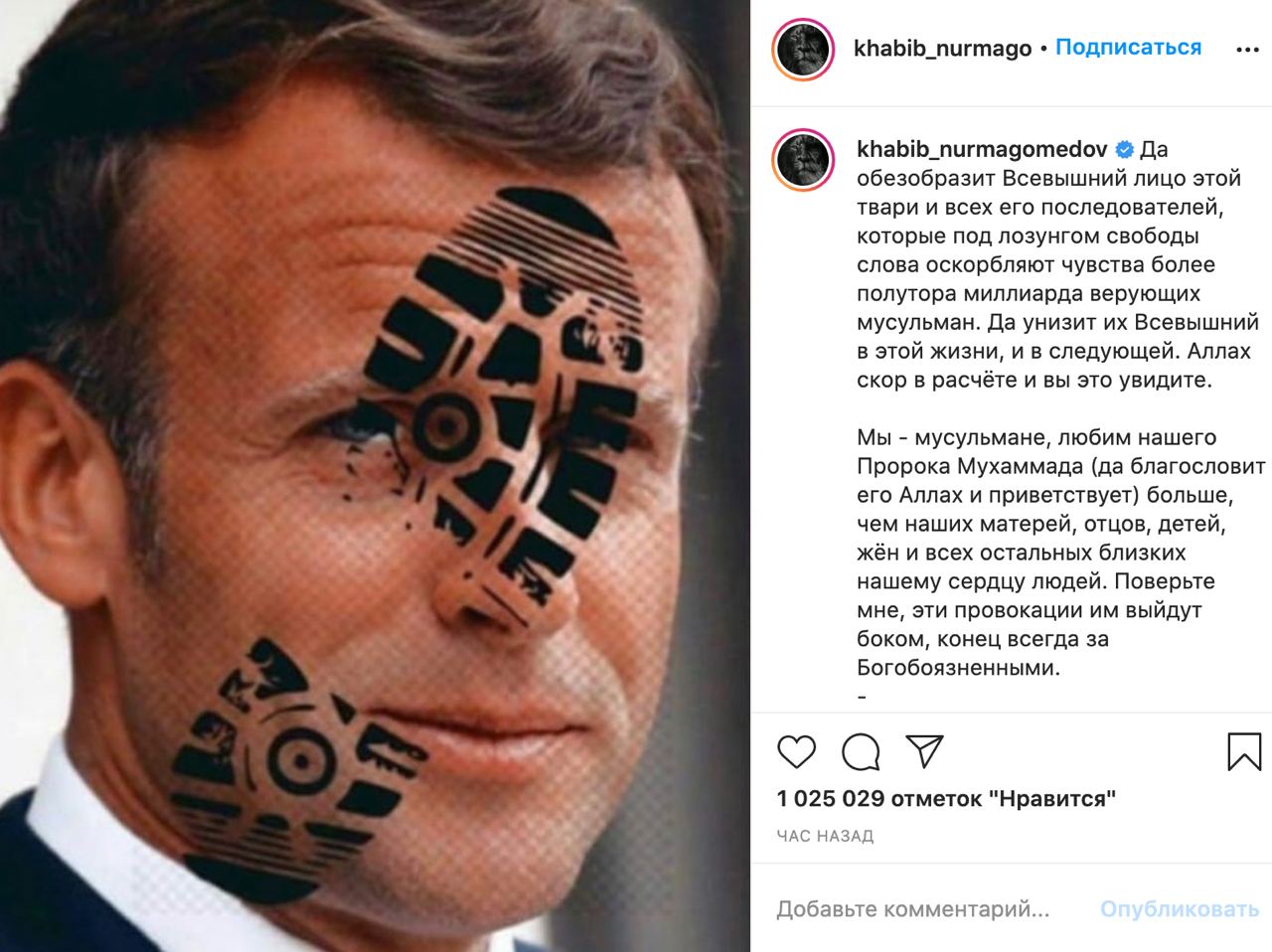Open khabib_nurmagomedov username link in caption

(982, 149)
